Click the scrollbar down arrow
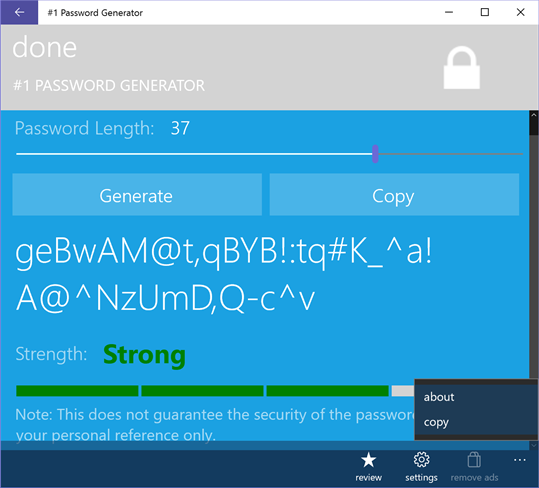The height and width of the screenshot is (488, 539). click(x=534, y=445)
